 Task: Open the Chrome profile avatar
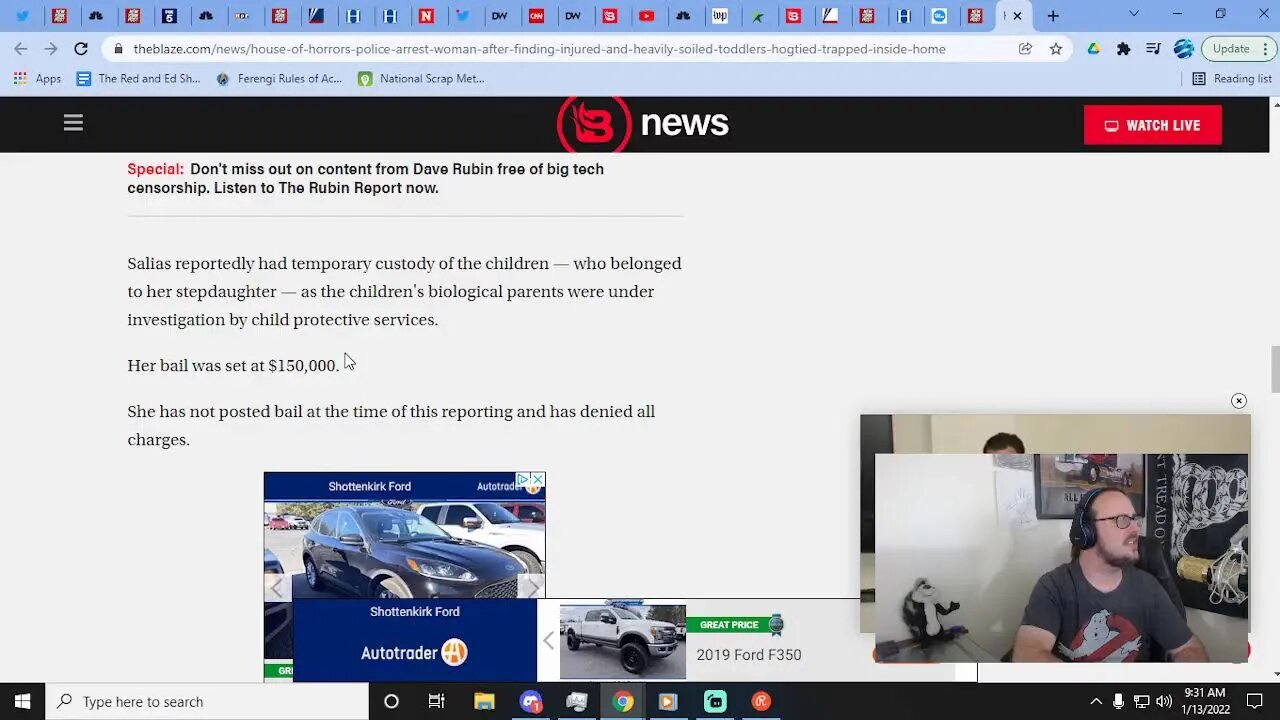click(1184, 49)
